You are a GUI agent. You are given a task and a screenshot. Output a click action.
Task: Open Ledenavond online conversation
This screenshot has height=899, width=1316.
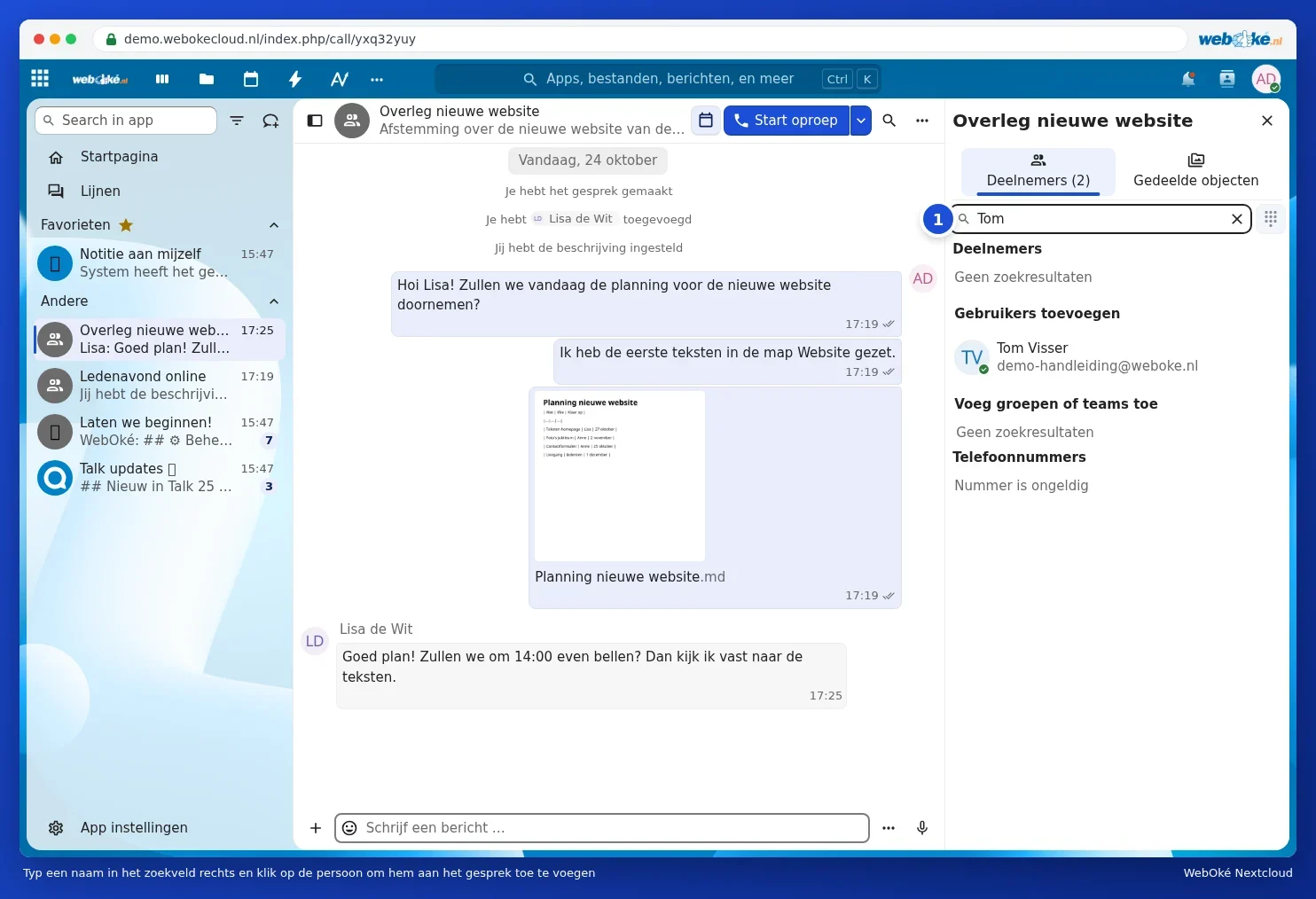tap(160, 386)
